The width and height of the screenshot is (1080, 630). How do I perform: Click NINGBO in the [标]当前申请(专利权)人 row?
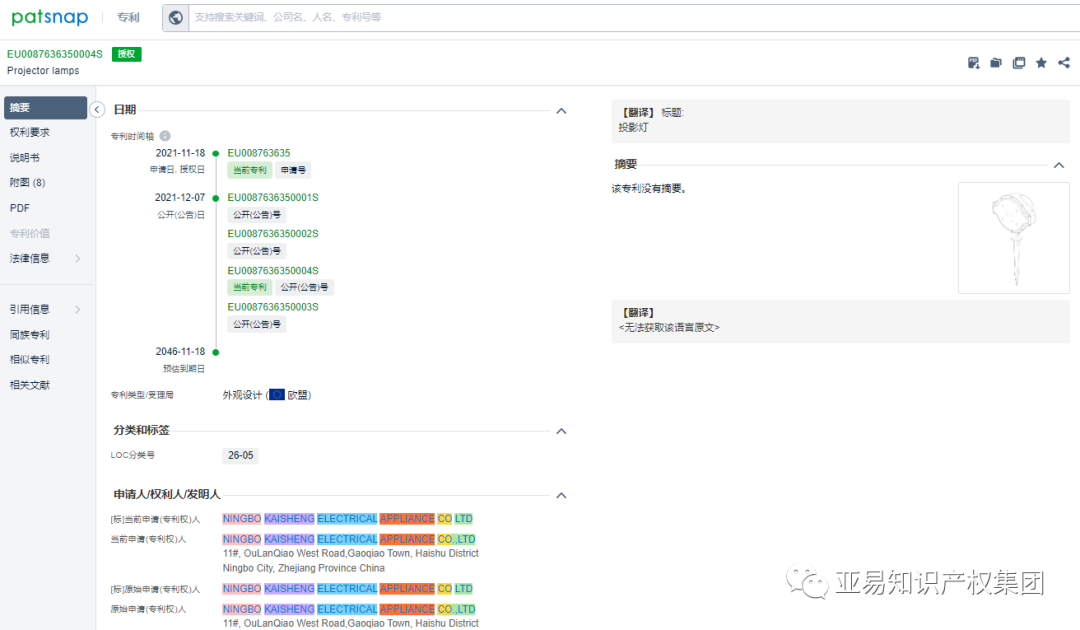[242, 518]
